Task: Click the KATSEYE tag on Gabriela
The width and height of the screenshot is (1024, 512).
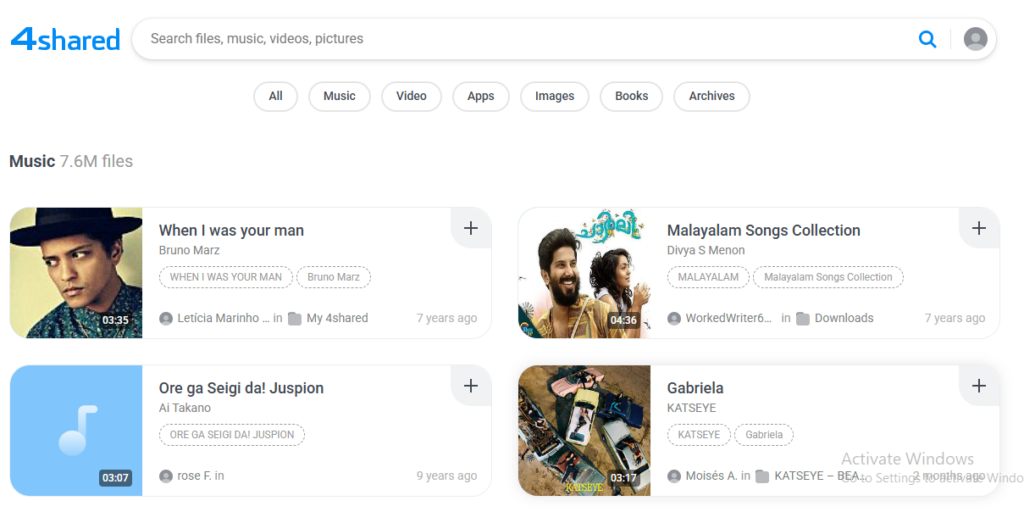Action: (x=698, y=435)
